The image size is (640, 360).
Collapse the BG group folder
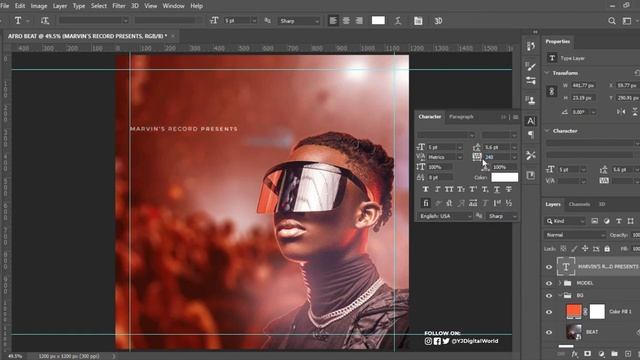[560, 295]
